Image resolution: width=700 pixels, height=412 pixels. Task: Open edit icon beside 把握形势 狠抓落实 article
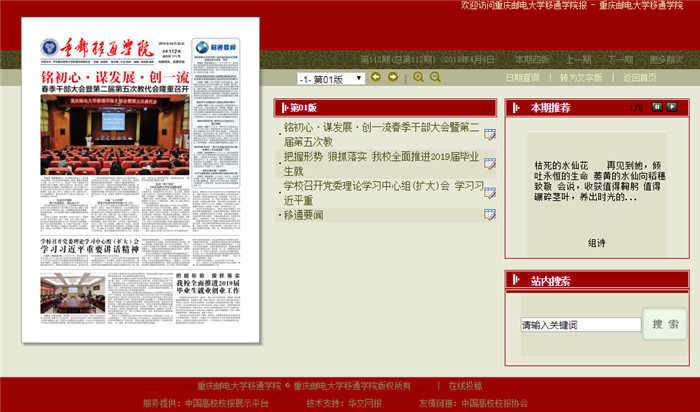click(490, 163)
